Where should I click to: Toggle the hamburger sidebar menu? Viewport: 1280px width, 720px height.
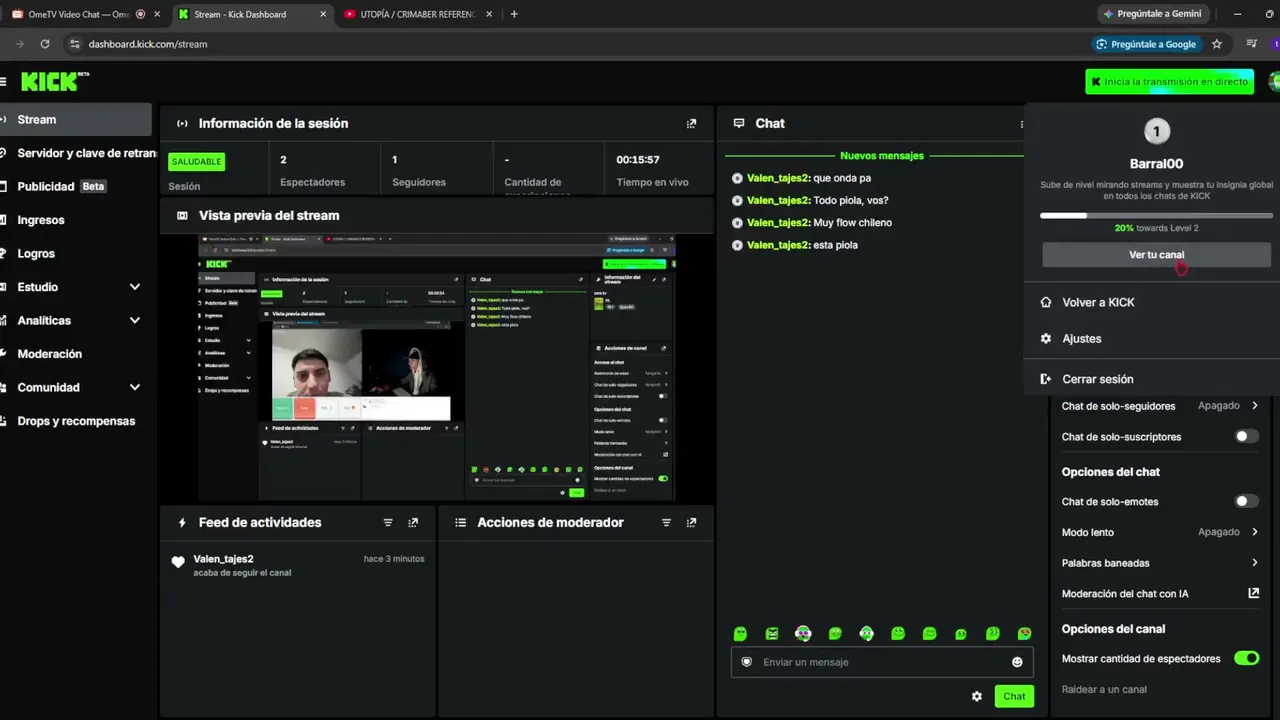coord(3,81)
